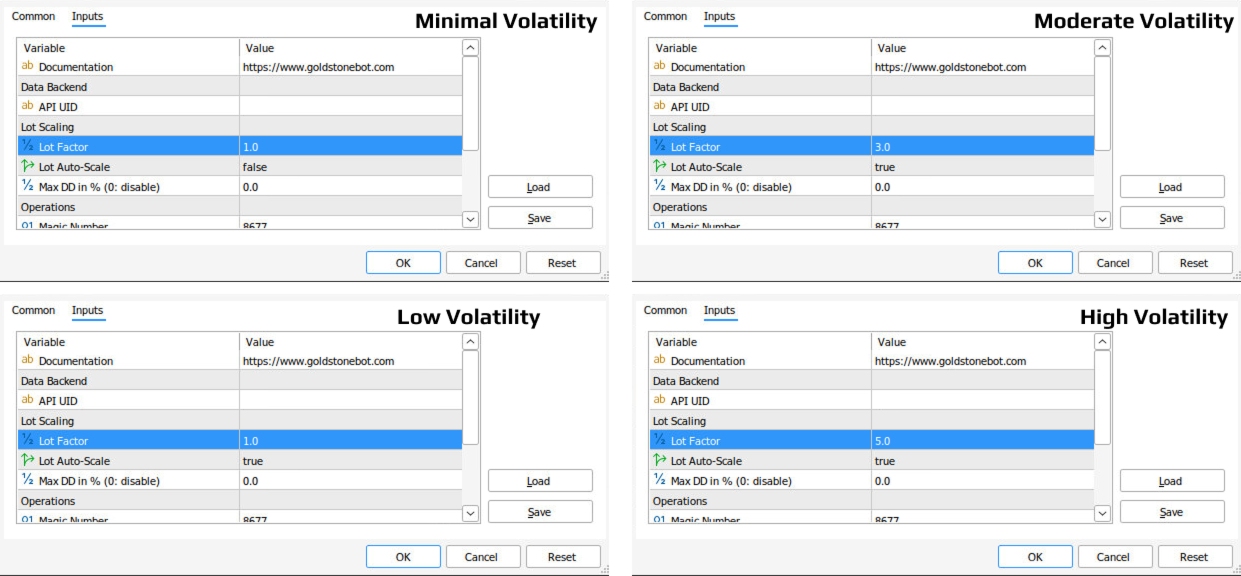
Task: Click the Lot Auto-Scale icon in Low Volatility panel
Action: coord(27,461)
